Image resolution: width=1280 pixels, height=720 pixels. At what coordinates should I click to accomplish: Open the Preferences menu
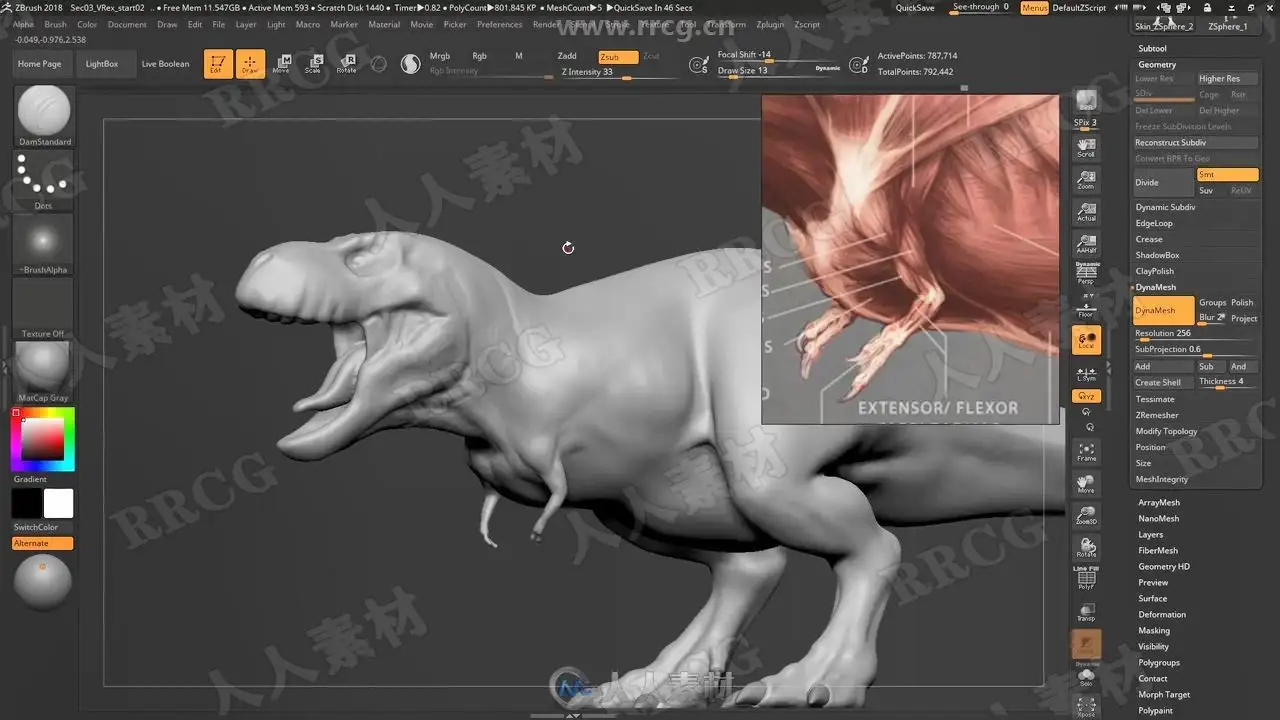(x=499, y=24)
